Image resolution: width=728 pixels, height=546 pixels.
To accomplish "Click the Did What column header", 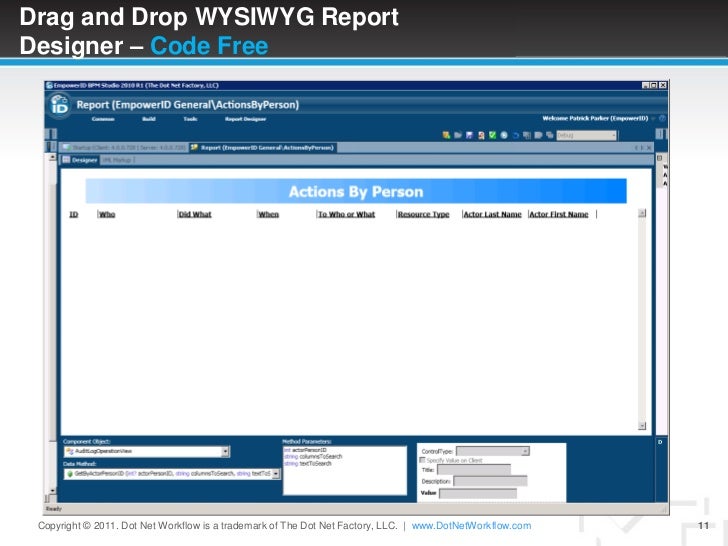I will click(x=195, y=214).
